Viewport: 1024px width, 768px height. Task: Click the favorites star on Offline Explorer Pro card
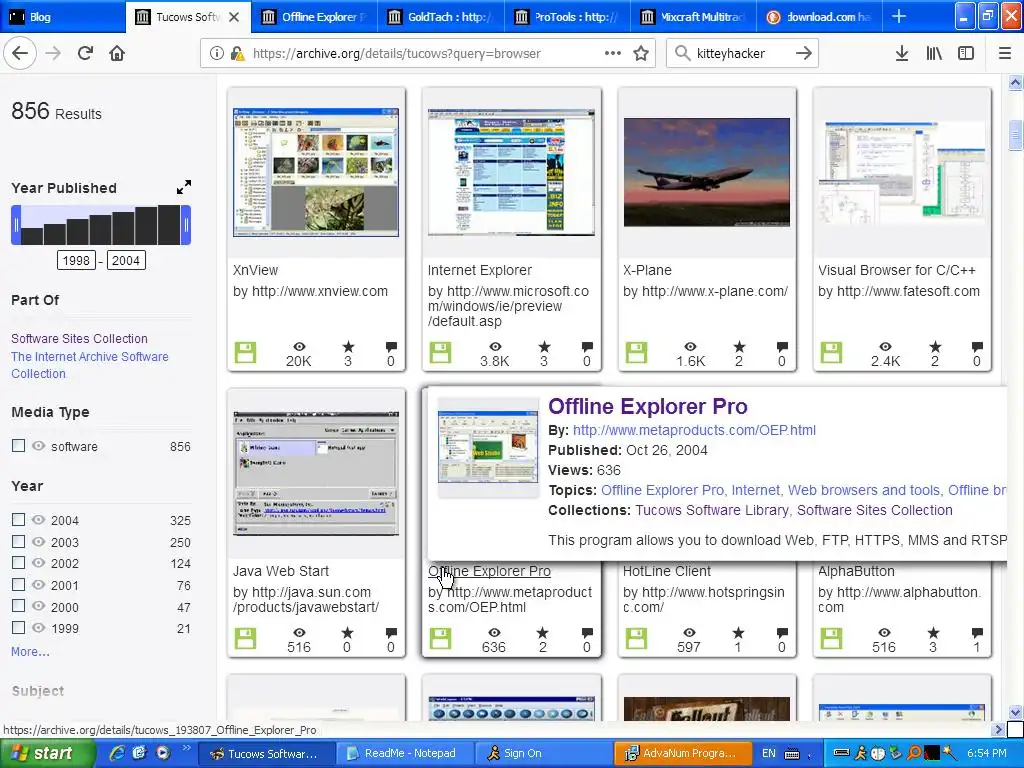pyautogui.click(x=543, y=632)
